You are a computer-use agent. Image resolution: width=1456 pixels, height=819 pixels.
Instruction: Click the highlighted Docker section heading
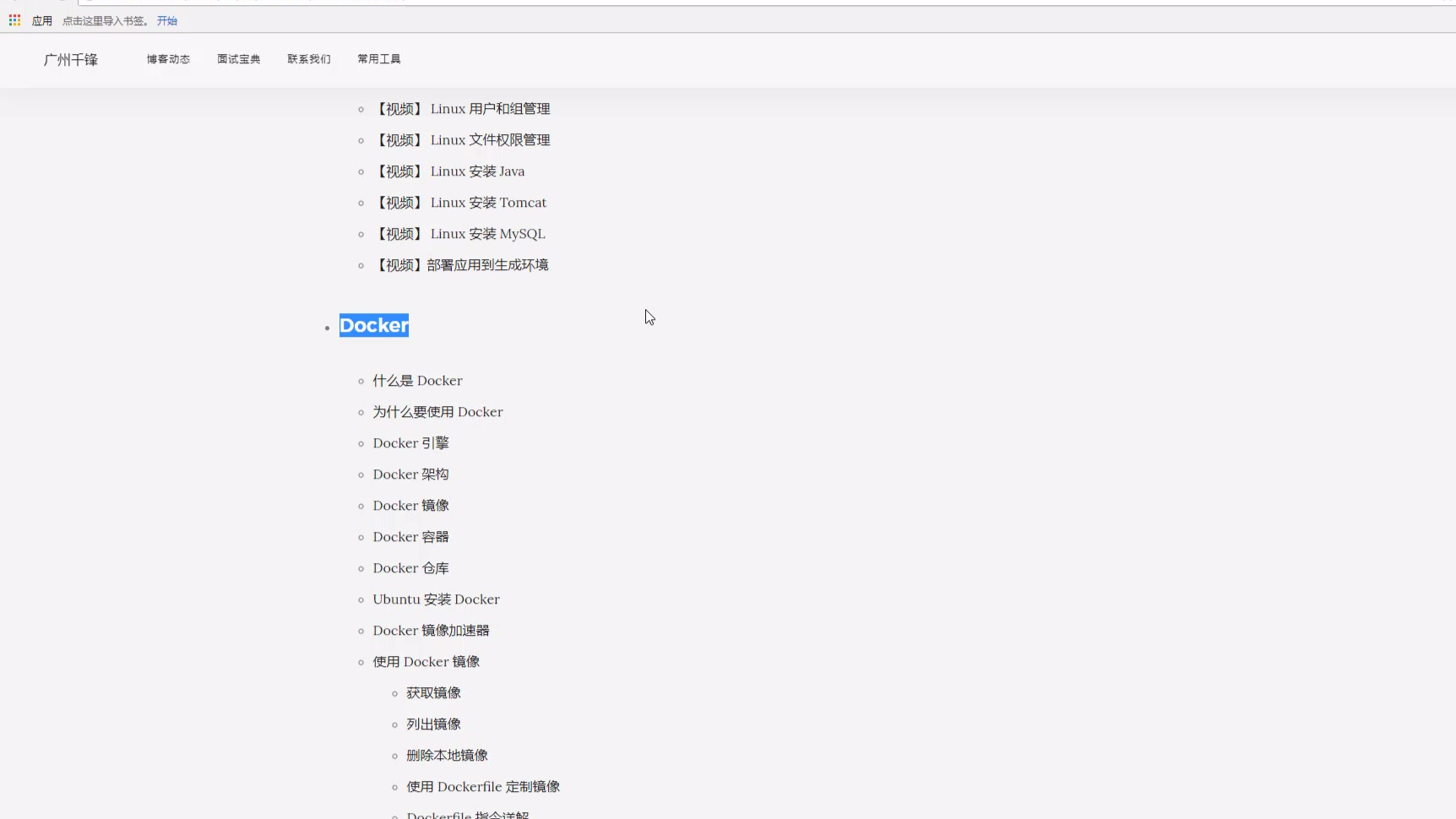373,326
